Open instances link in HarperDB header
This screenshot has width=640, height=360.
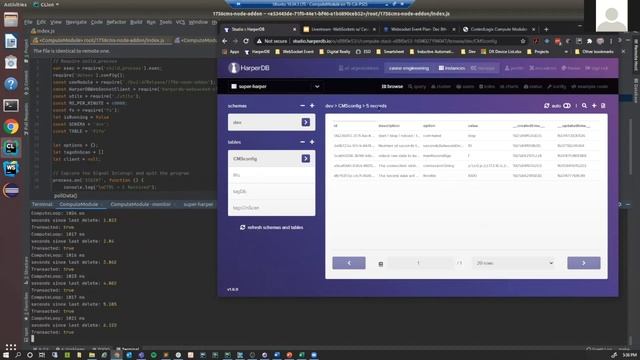coord(452,68)
